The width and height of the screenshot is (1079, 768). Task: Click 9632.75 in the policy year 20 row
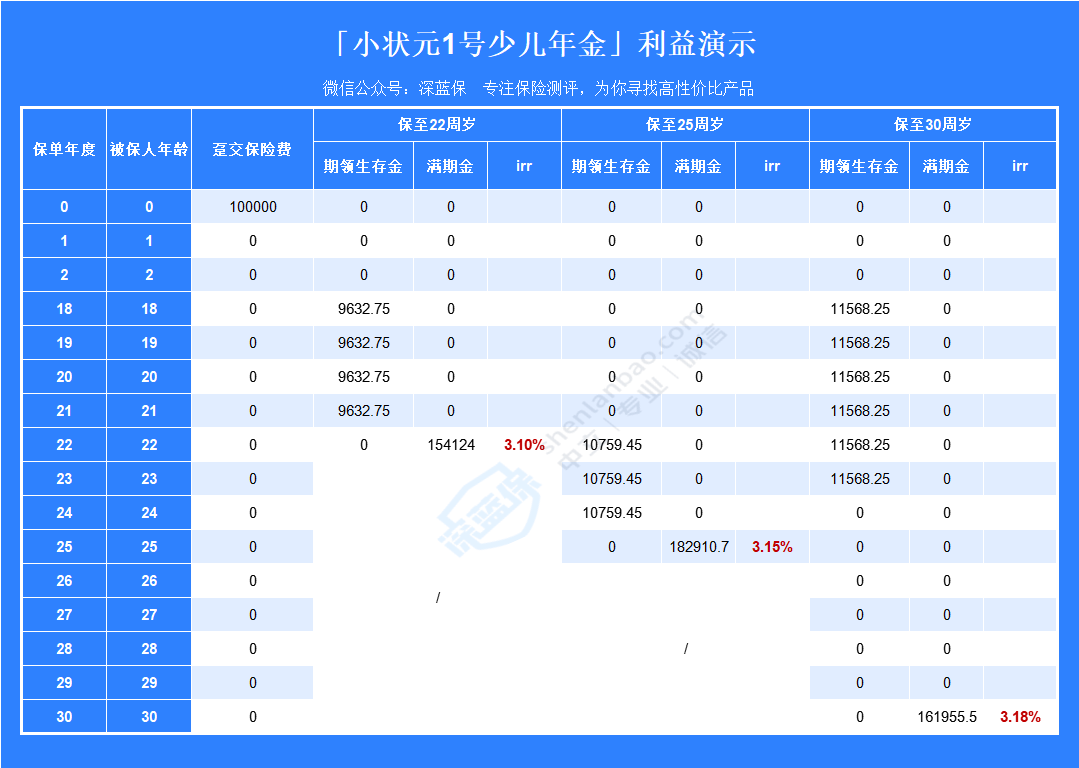[363, 377]
